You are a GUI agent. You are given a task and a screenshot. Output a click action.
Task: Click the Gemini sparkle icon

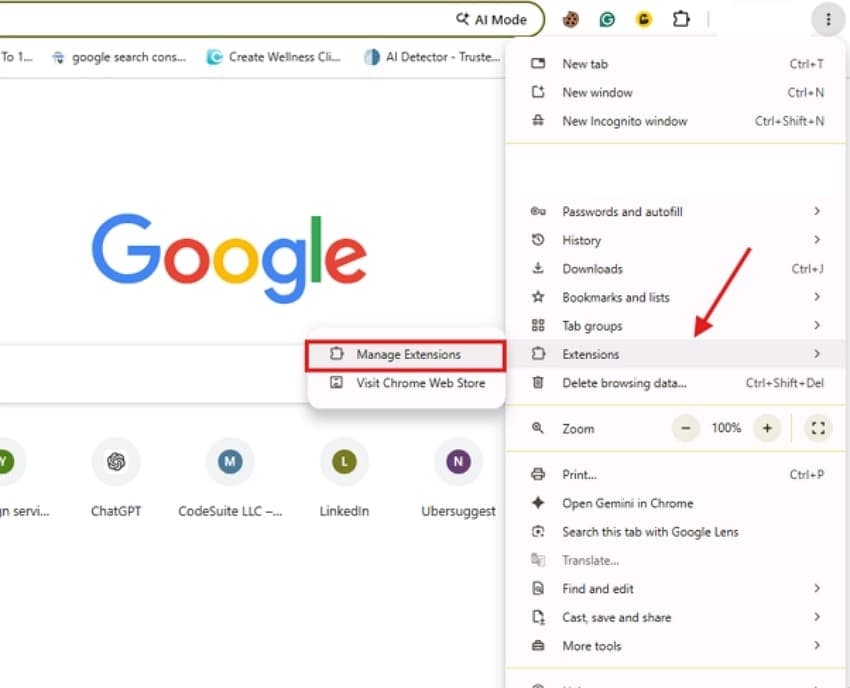[538, 503]
